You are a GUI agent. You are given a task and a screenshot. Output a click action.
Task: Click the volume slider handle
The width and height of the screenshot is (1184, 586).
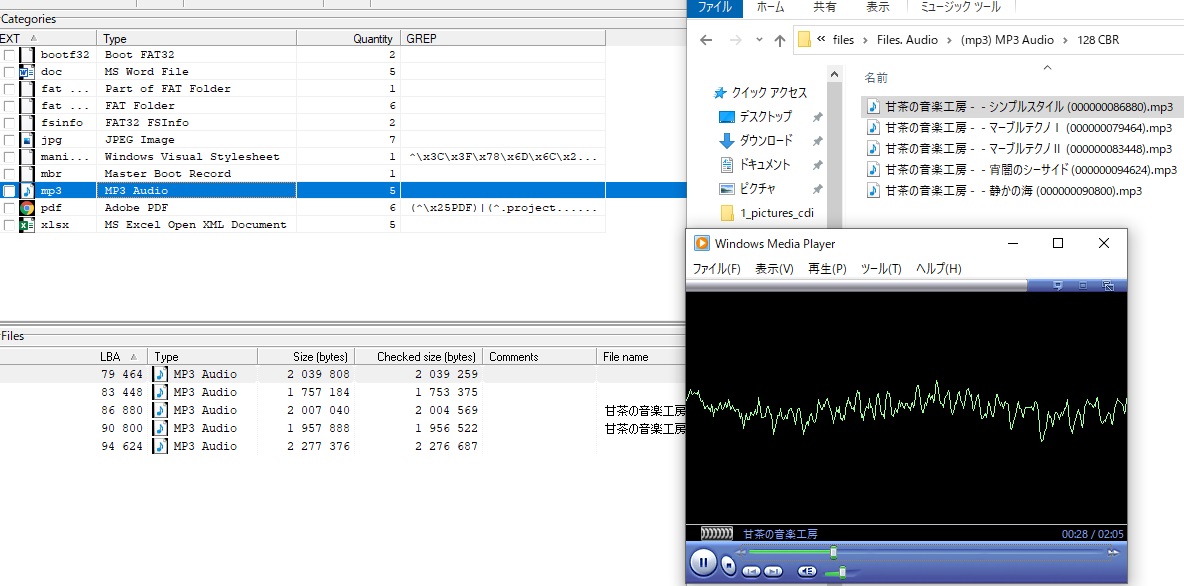[842, 572]
